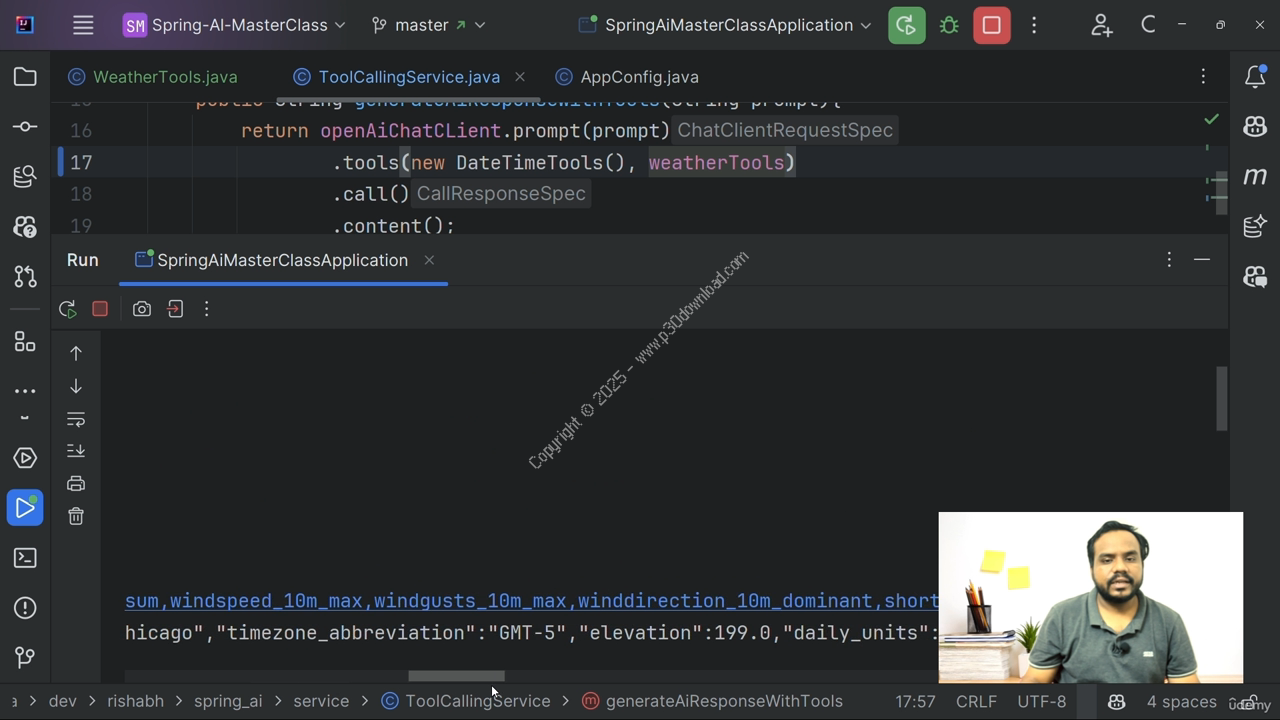Expand the run configuration selector dropdown
This screenshot has height=720, width=1280.
(727, 25)
